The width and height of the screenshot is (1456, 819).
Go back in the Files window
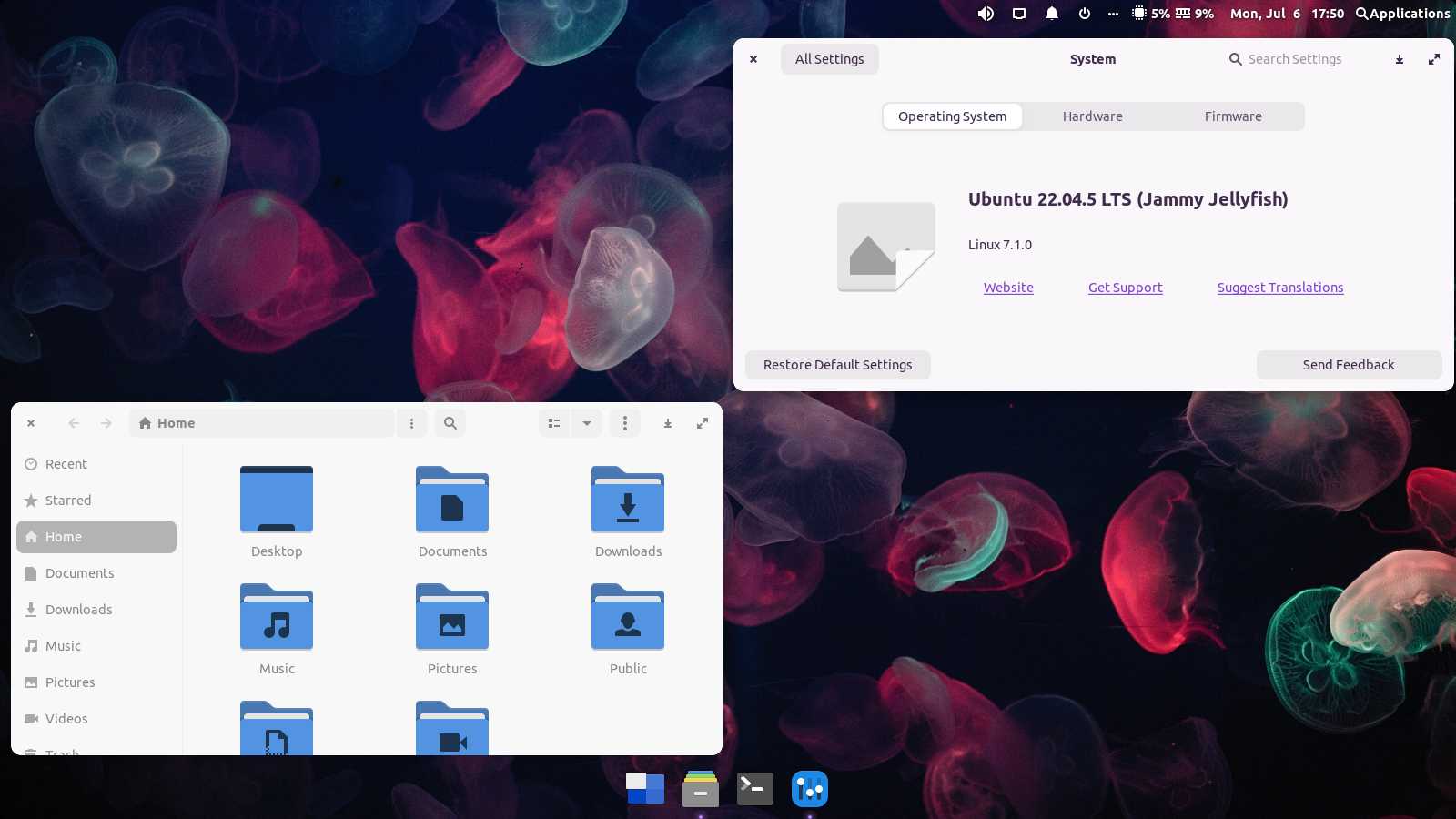pos(74,423)
